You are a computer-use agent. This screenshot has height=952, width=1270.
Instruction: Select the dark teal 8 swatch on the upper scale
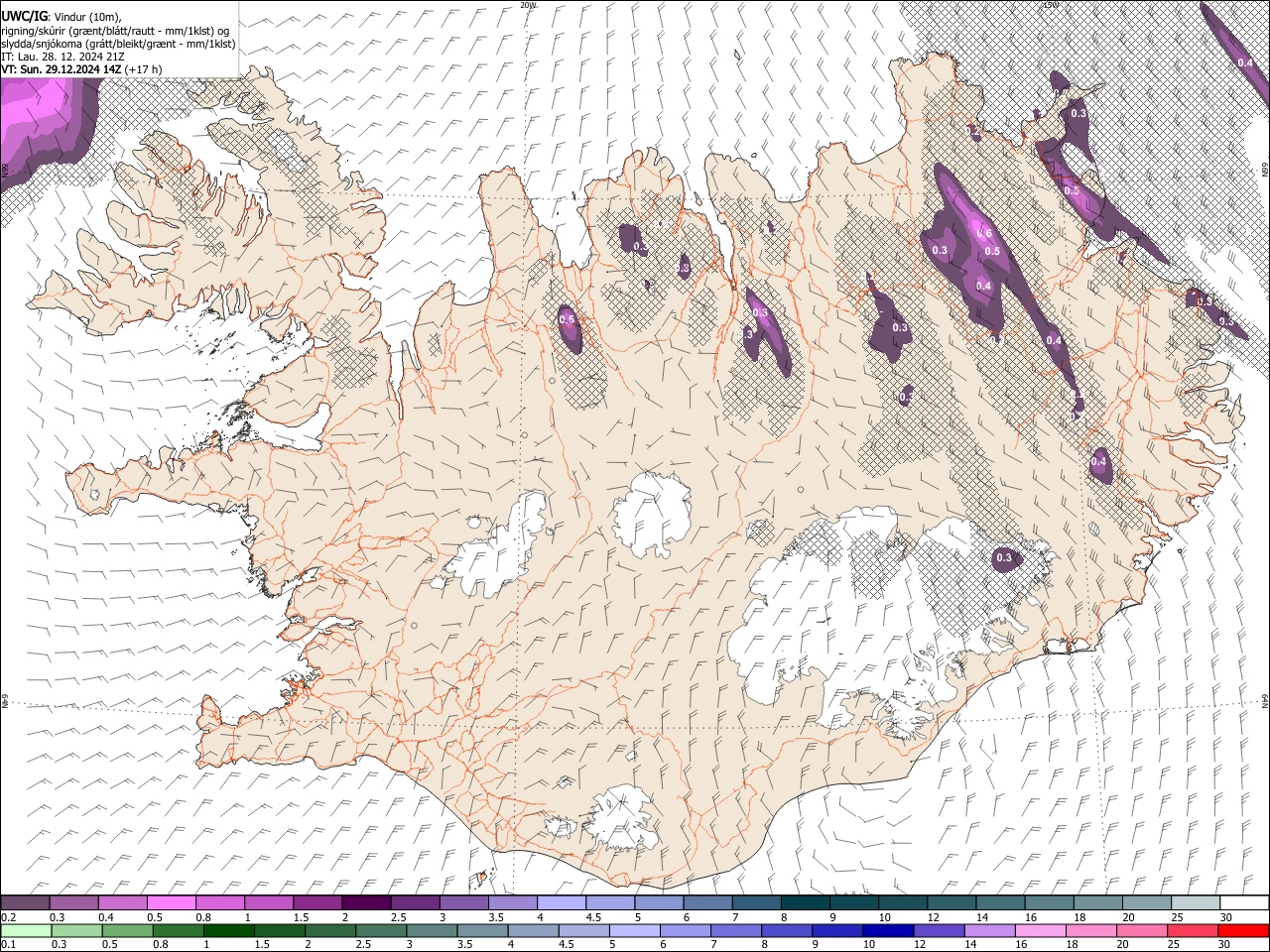[806, 903]
